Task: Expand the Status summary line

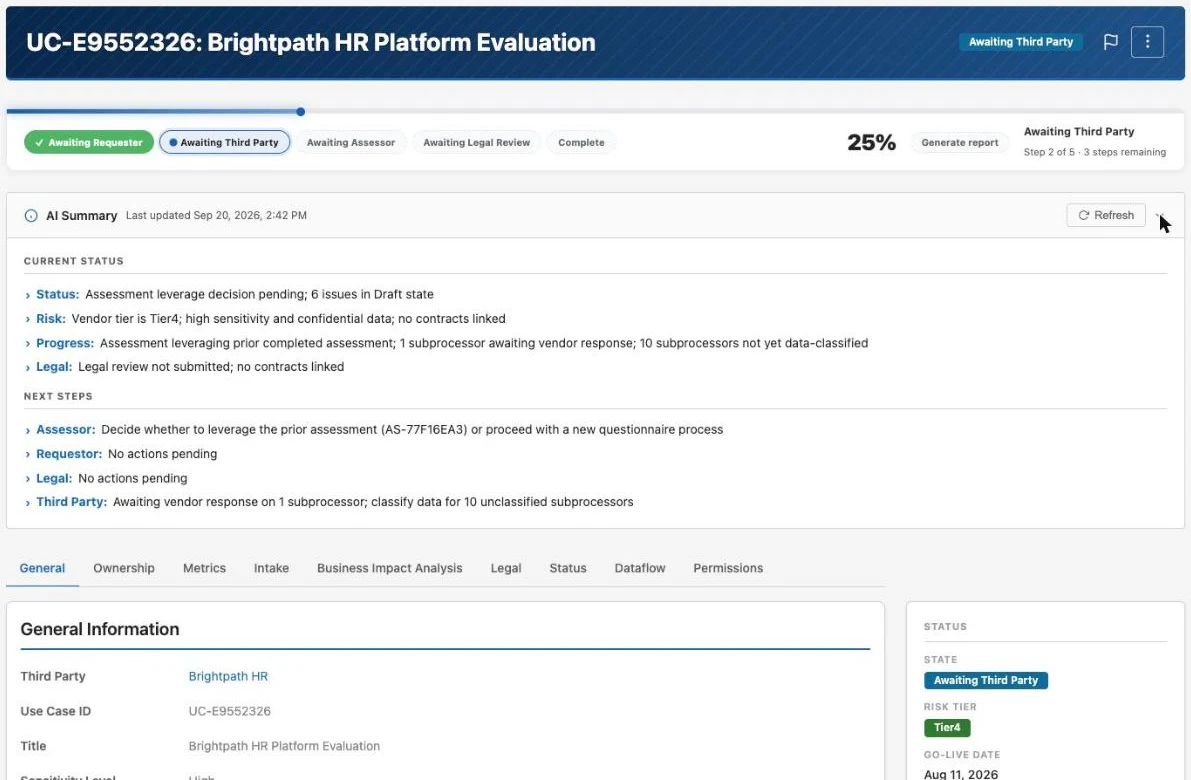Action: tap(28, 295)
